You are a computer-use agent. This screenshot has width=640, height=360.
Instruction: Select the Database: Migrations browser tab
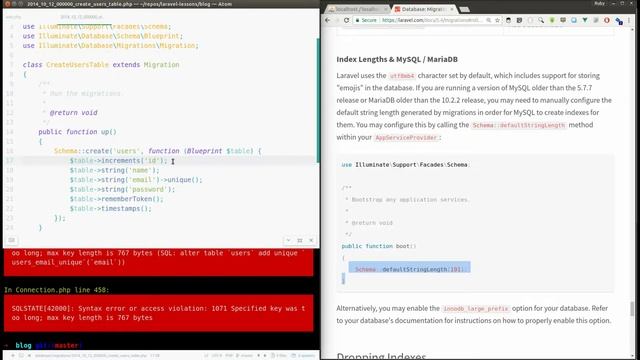click(x=422, y=9)
